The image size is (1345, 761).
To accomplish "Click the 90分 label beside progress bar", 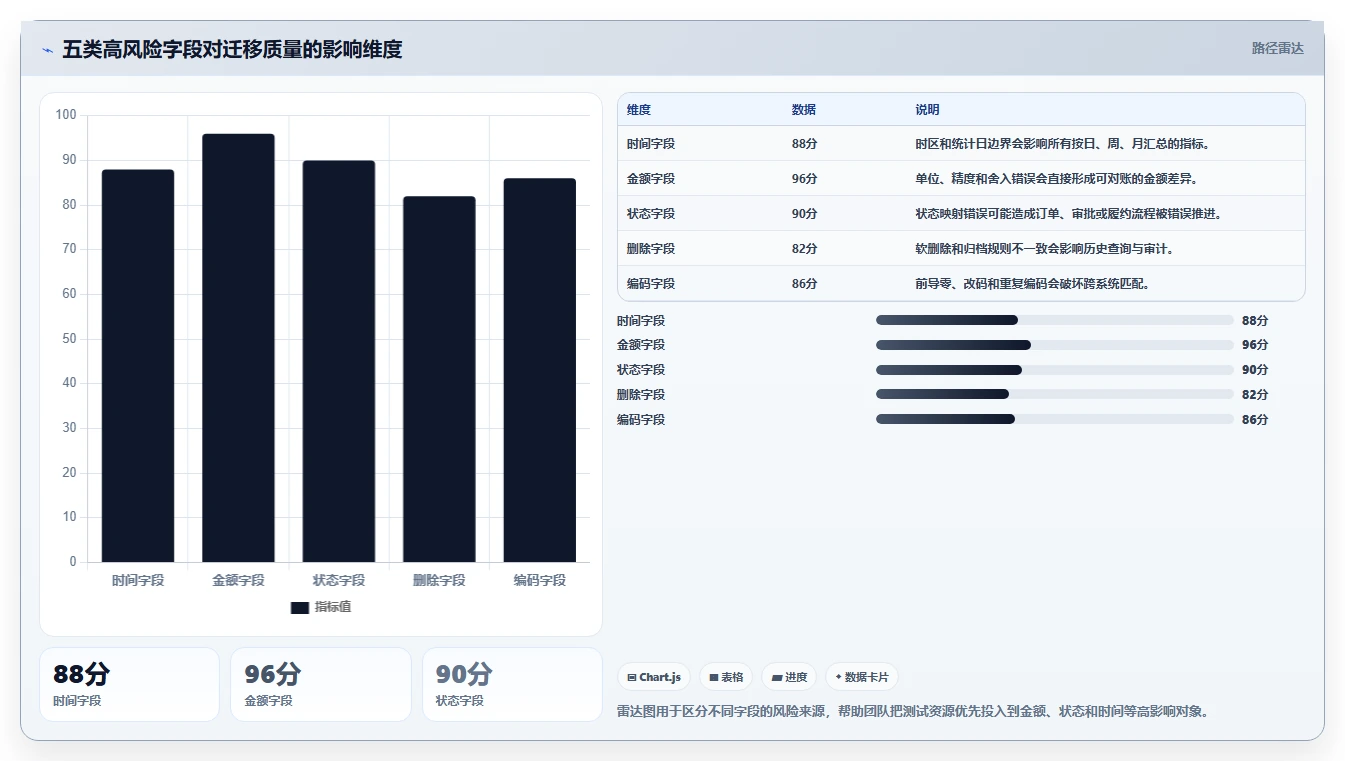I will pyautogui.click(x=1255, y=370).
